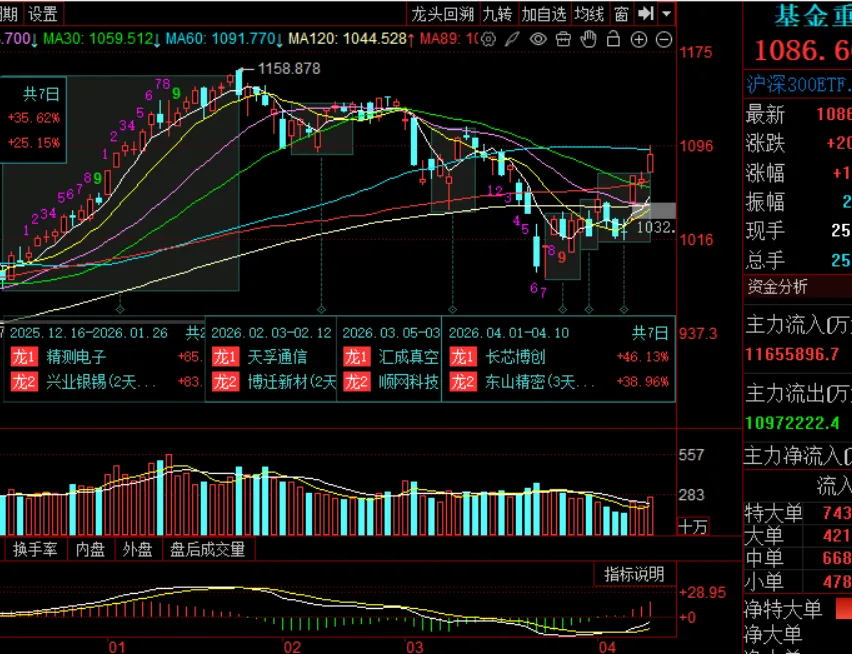Open the 设置 menu
Image resolution: width=852 pixels, height=654 pixels.
pos(43,14)
